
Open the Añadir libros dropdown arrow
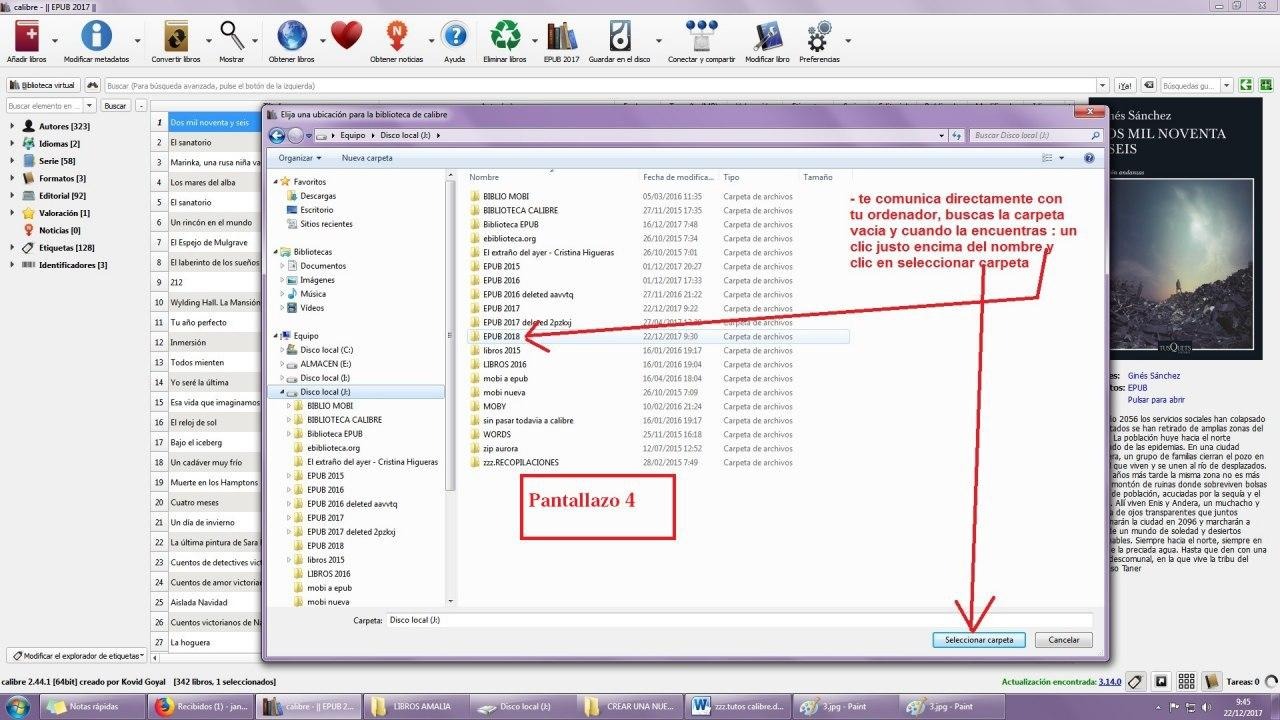click(54, 41)
